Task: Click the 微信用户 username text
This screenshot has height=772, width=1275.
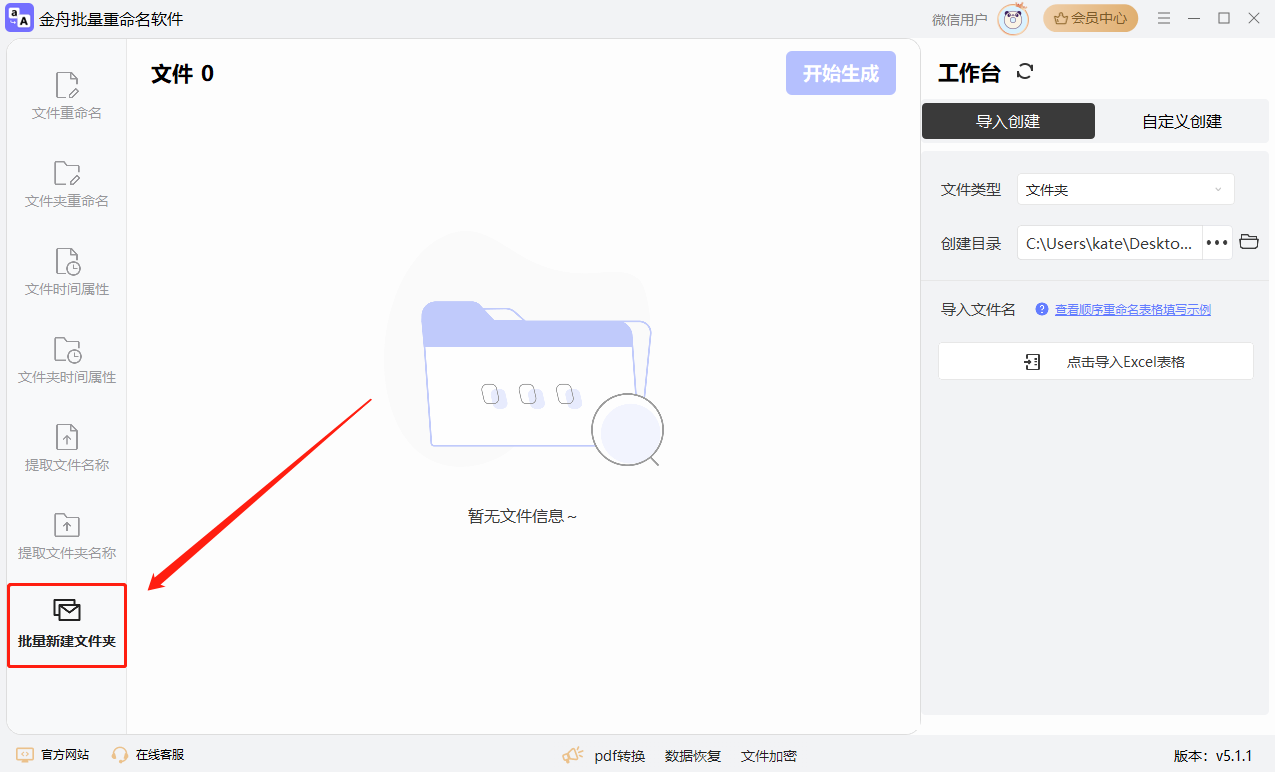Action: tap(959, 19)
